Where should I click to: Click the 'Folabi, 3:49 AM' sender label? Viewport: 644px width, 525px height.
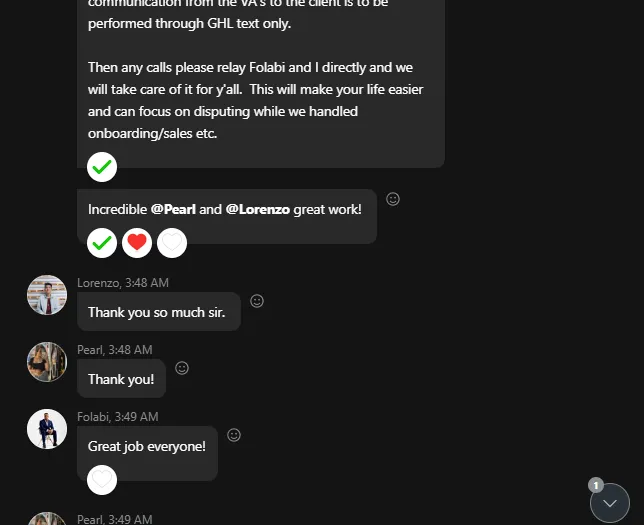click(x=118, y=417)
